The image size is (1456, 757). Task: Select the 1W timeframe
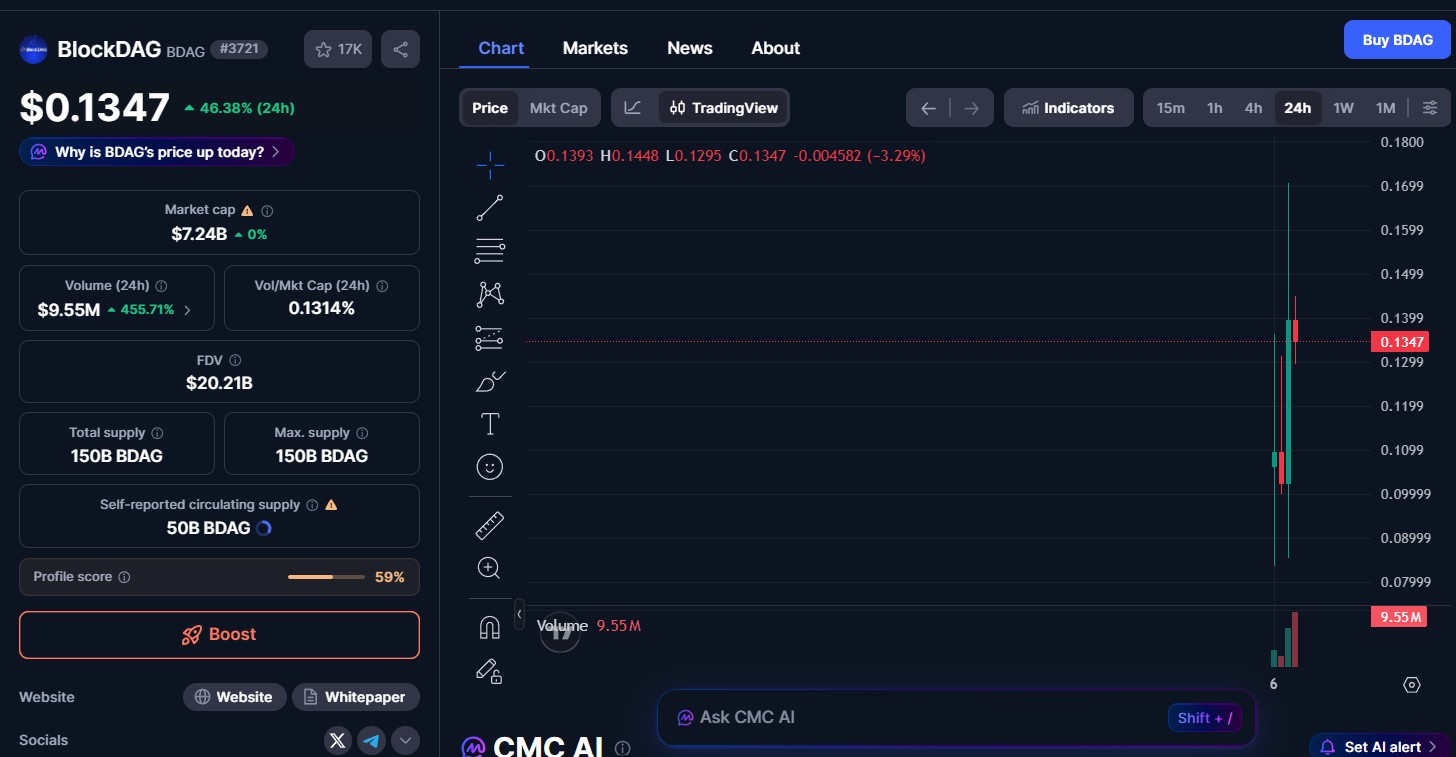[x=1343, y=107]
